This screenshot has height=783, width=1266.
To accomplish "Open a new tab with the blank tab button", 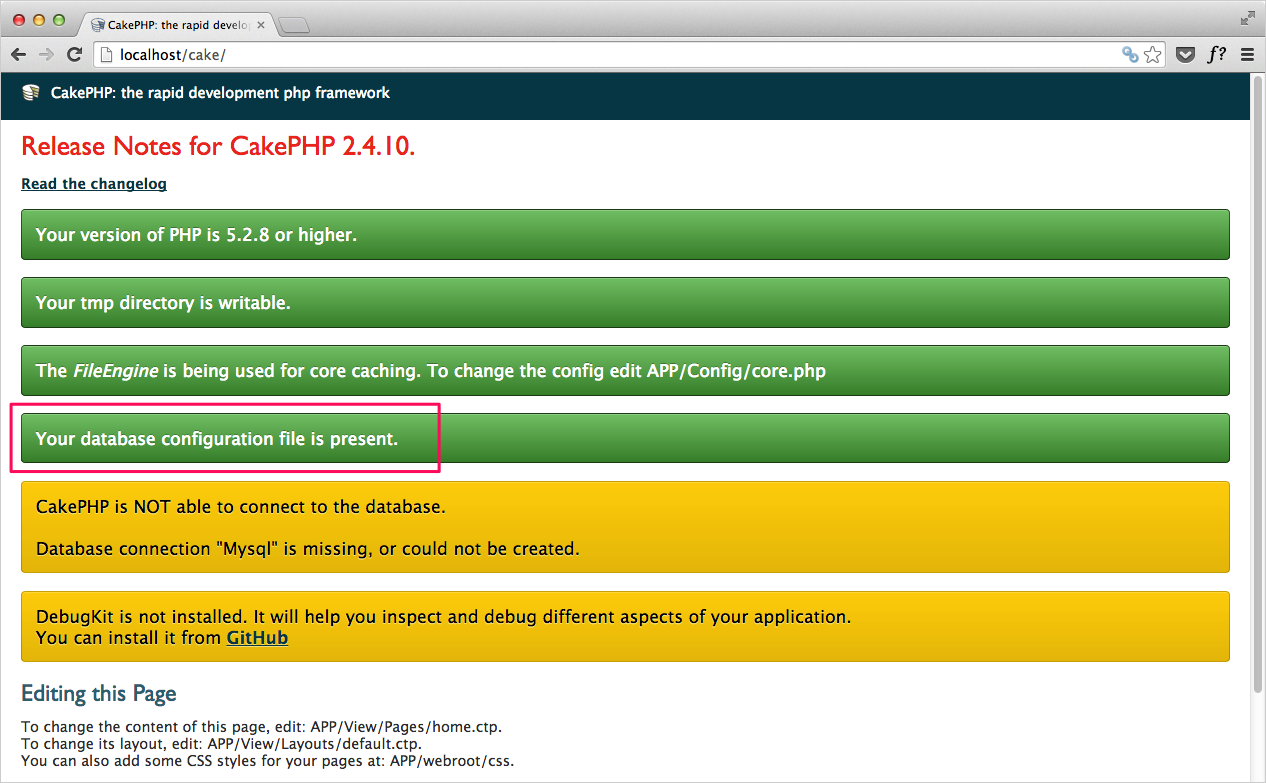I will pos(294,25).
